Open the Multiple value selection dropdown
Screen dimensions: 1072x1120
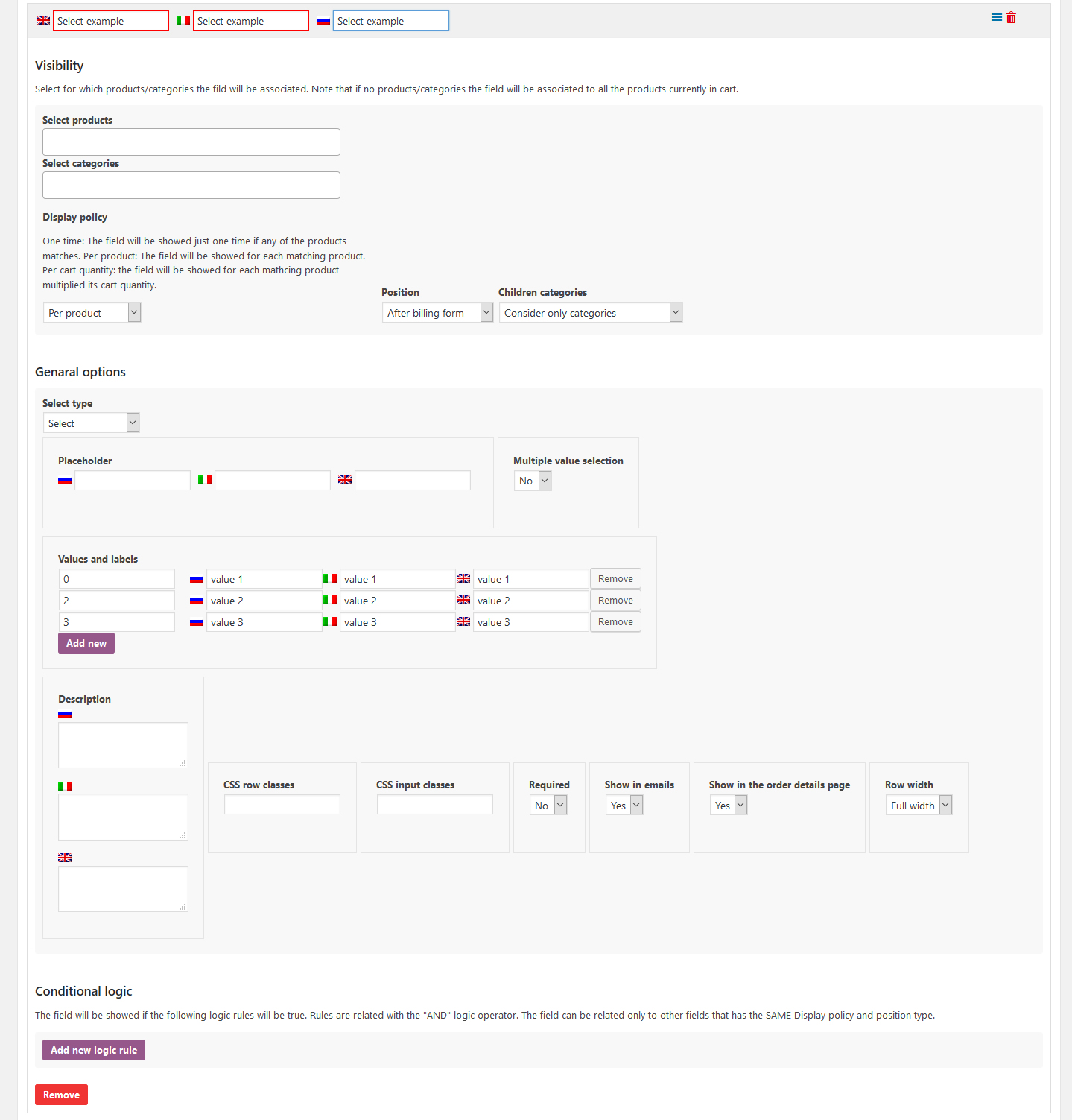pos(533,481)
